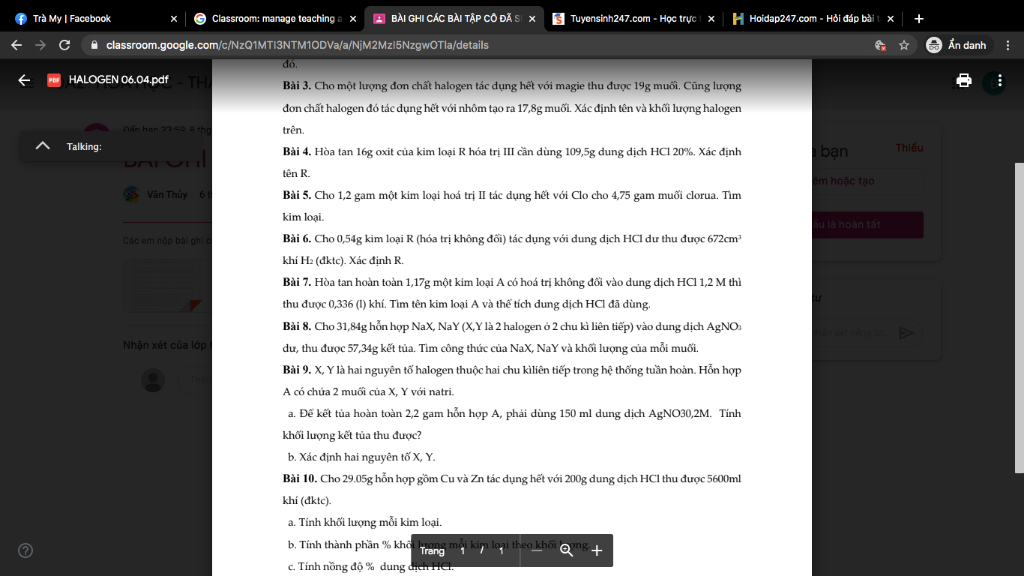Click the HALOGEN 06.04.pdf file icon
The width and height of the screenshot is (1024, 576).
pyautogui.click(x=54, y=80)
